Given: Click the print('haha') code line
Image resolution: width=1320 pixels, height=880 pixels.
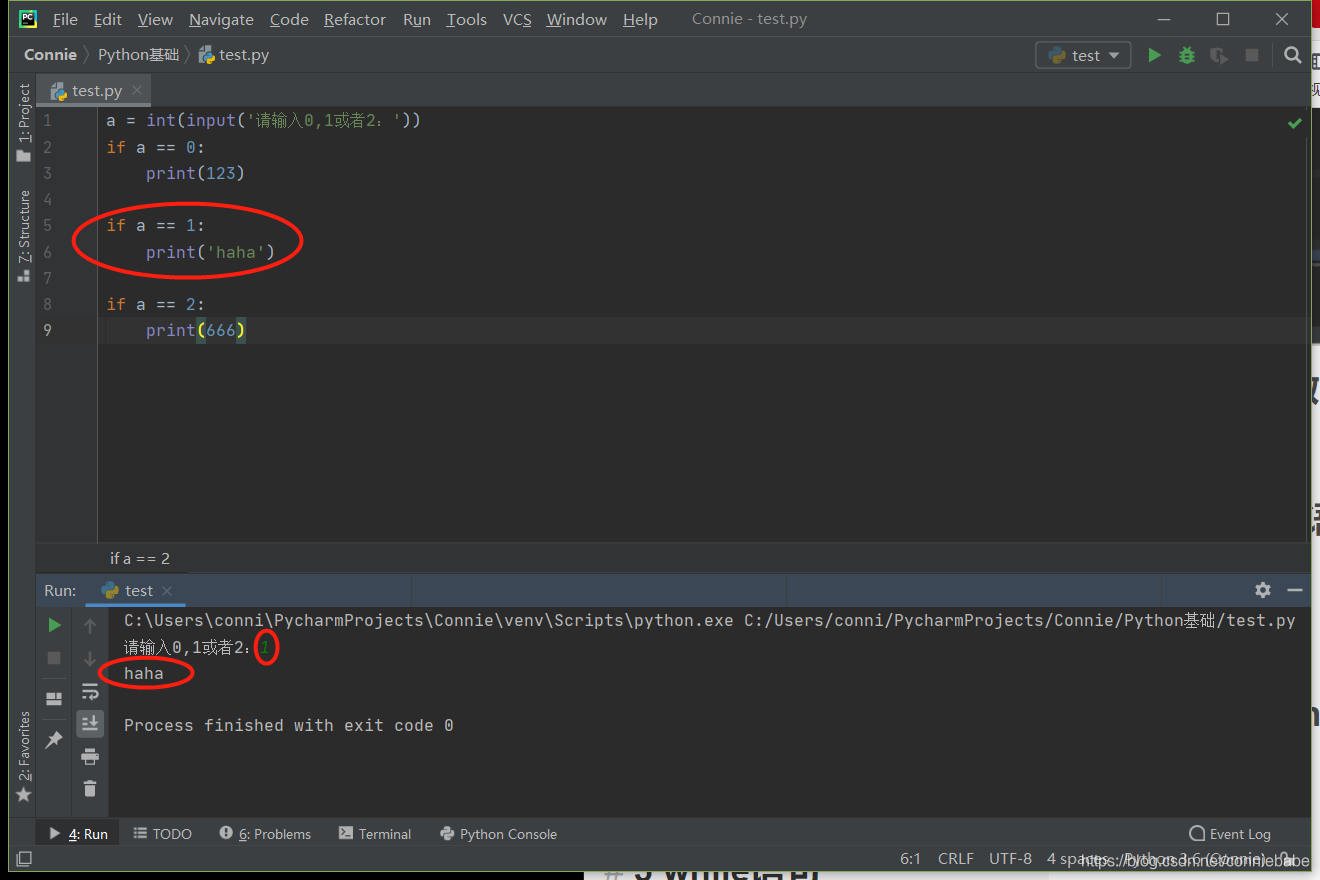Looking at the screenshot, I should (210, 252).
